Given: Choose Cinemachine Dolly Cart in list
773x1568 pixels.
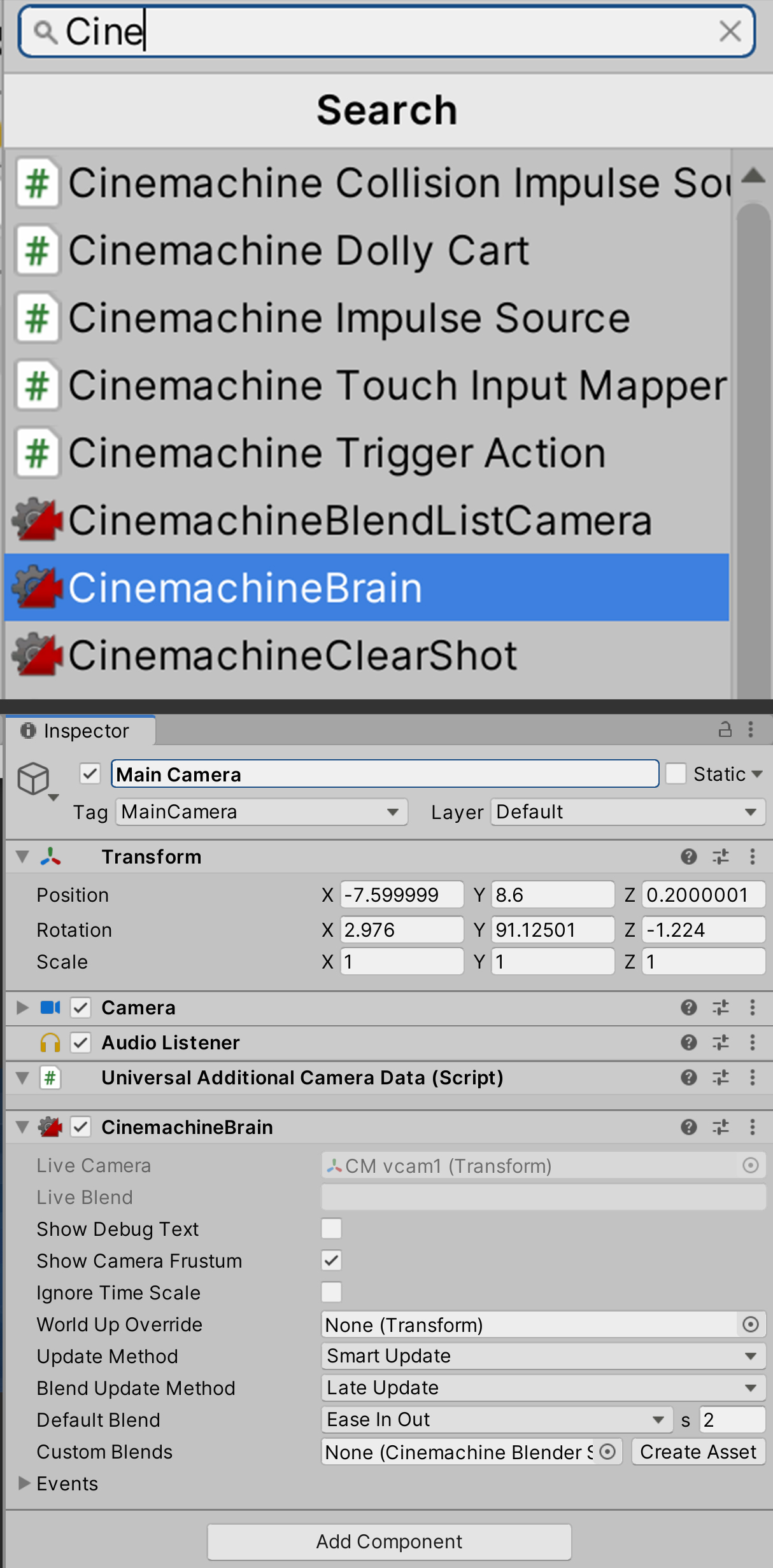Looking at the screenshot, I should tap(299, 250).
